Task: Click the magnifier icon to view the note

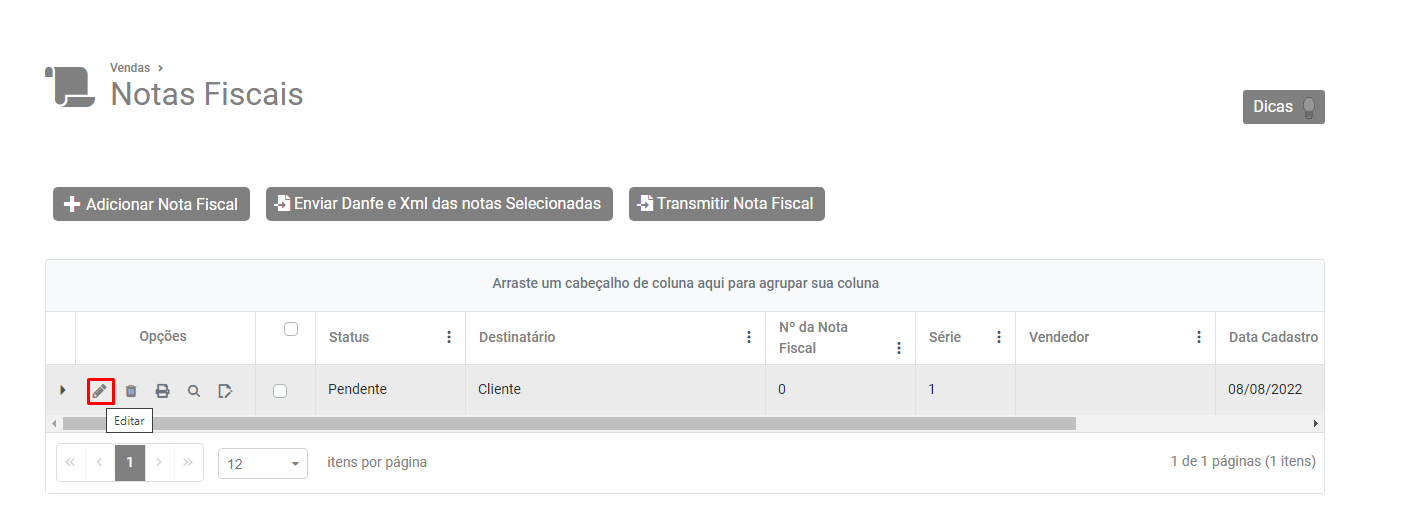Action: [x=194, y=390]
